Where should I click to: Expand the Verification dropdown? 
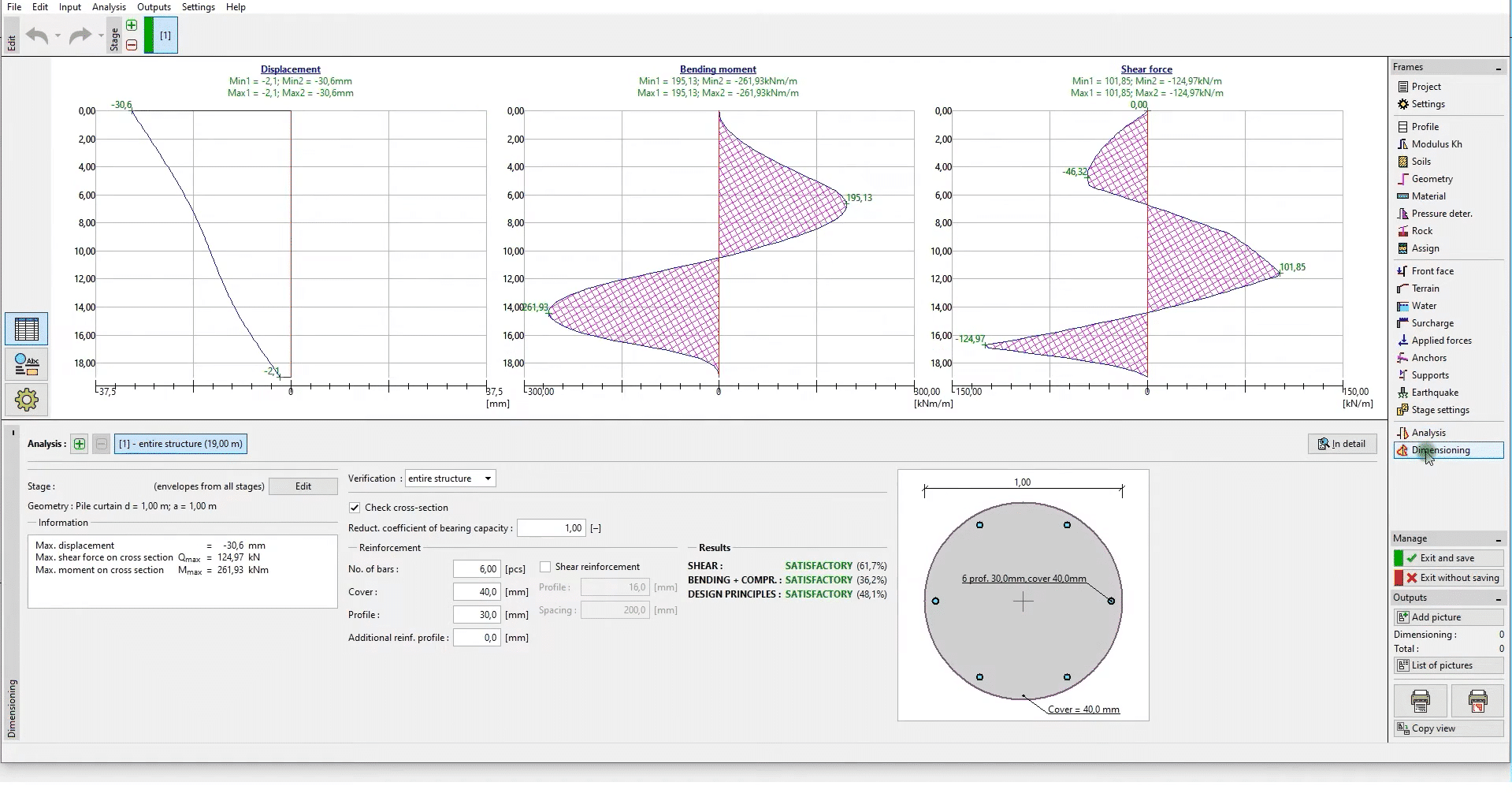[x=488, y=479]
